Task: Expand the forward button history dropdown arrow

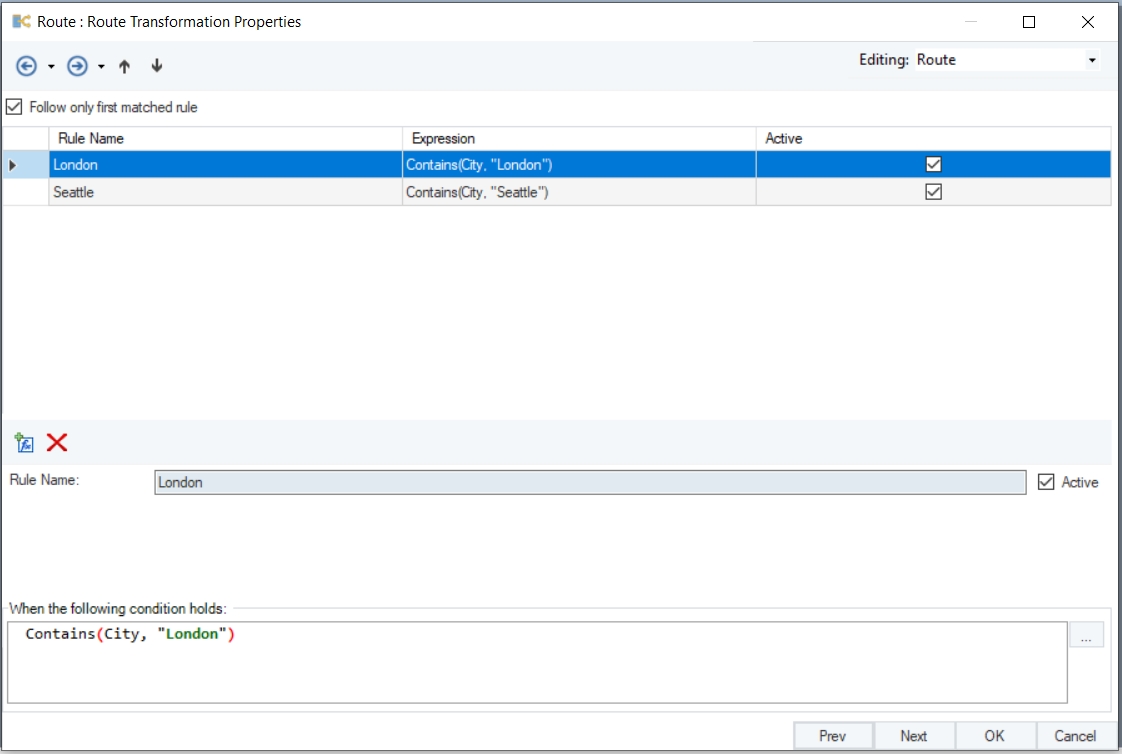Action: coord(101,67)
